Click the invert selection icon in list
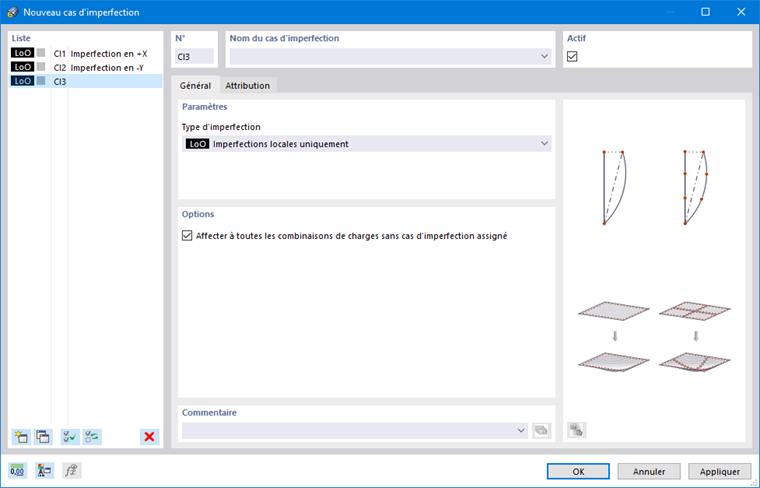760x488 pixels. coord(92,437)
